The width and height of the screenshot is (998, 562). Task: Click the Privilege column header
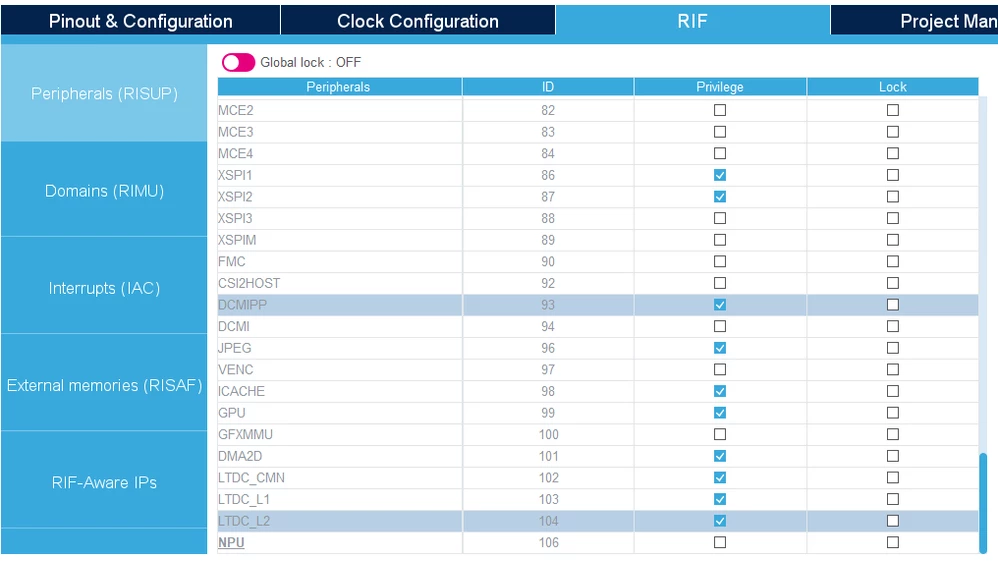720,87
